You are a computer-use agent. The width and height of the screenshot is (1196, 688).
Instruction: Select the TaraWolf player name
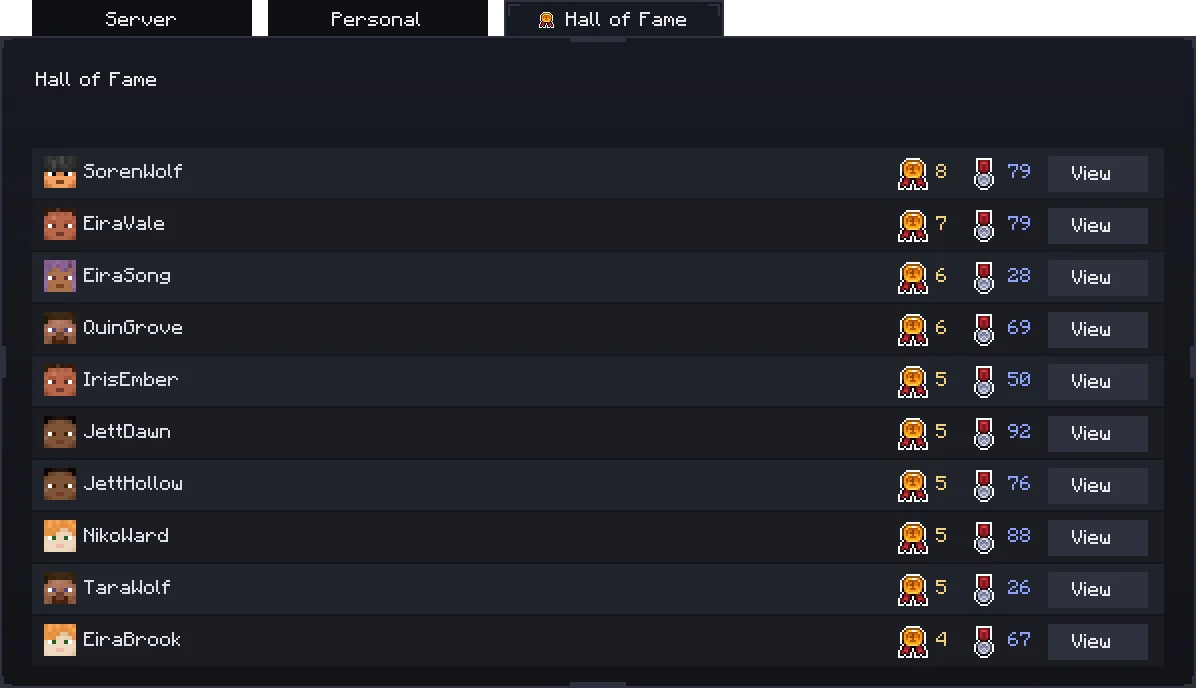click(x=127, y=588)
